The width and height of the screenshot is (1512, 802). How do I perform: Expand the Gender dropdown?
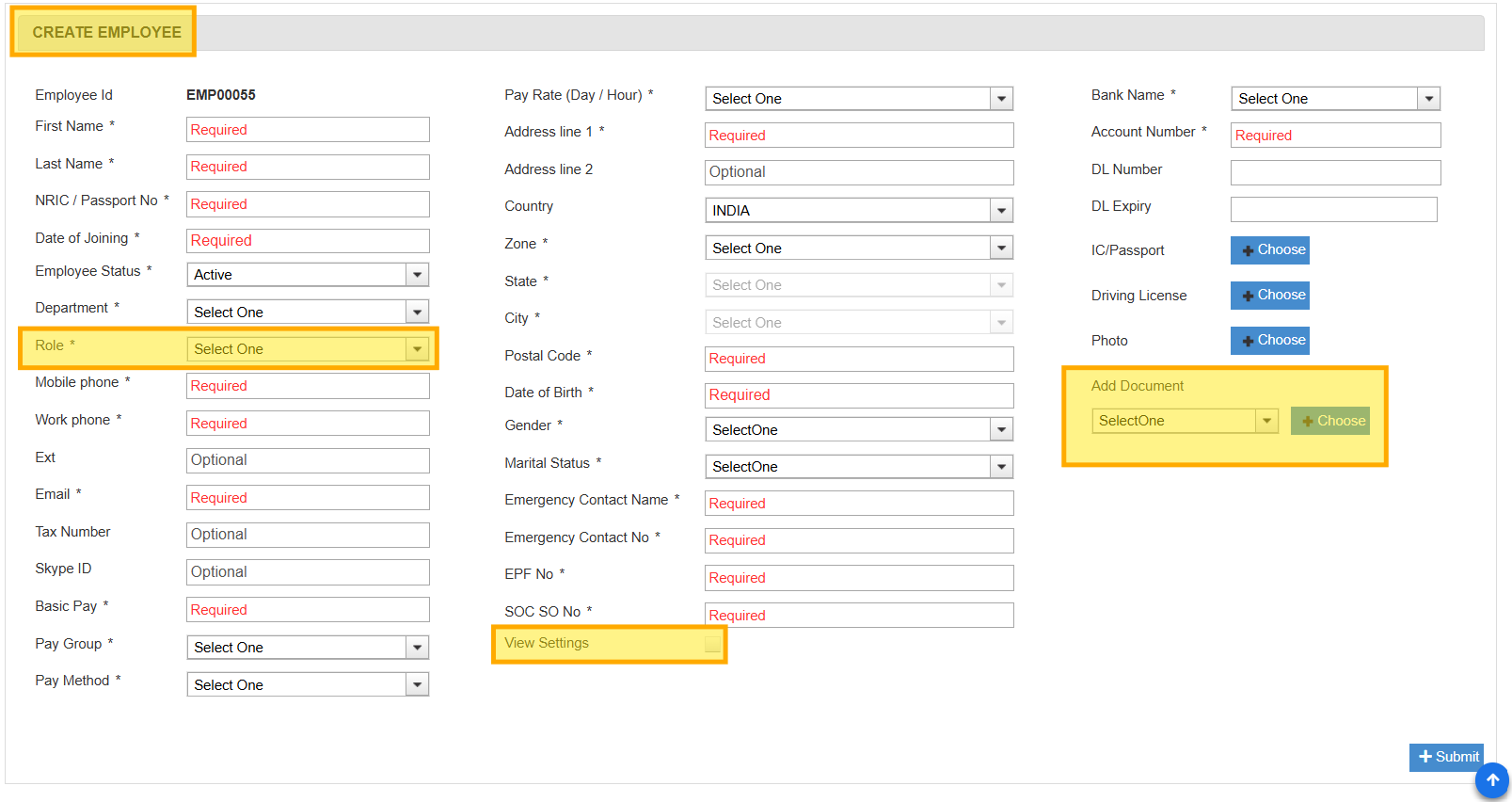[x=859, y=429]
